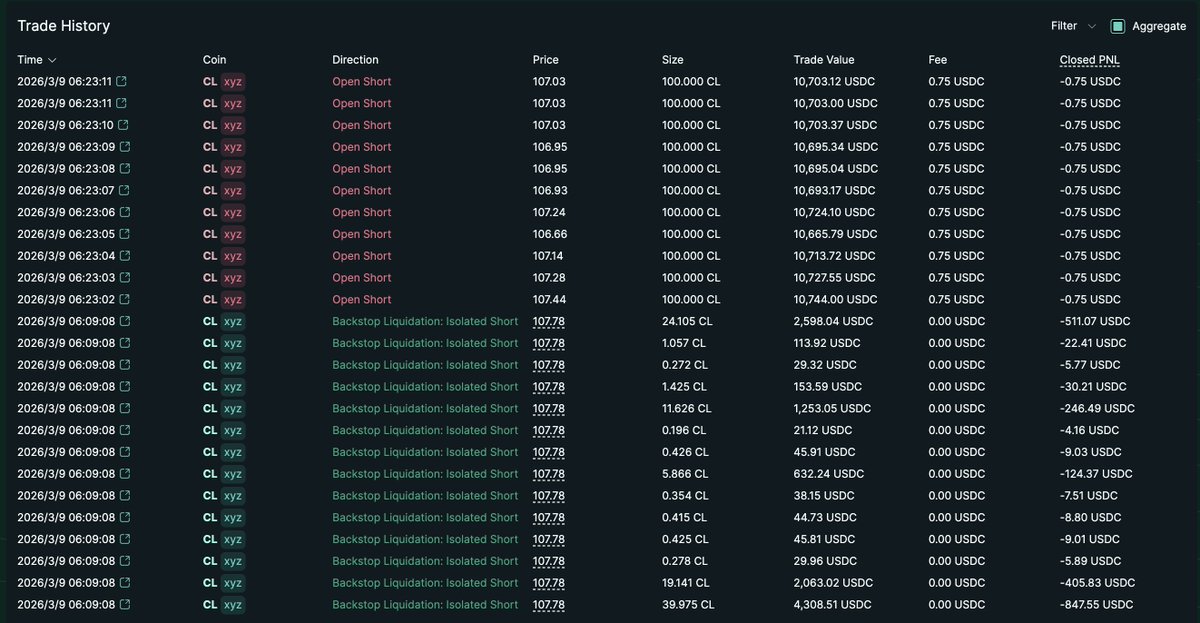
Task: Click the Coin column header
Action: click(214, 60)
